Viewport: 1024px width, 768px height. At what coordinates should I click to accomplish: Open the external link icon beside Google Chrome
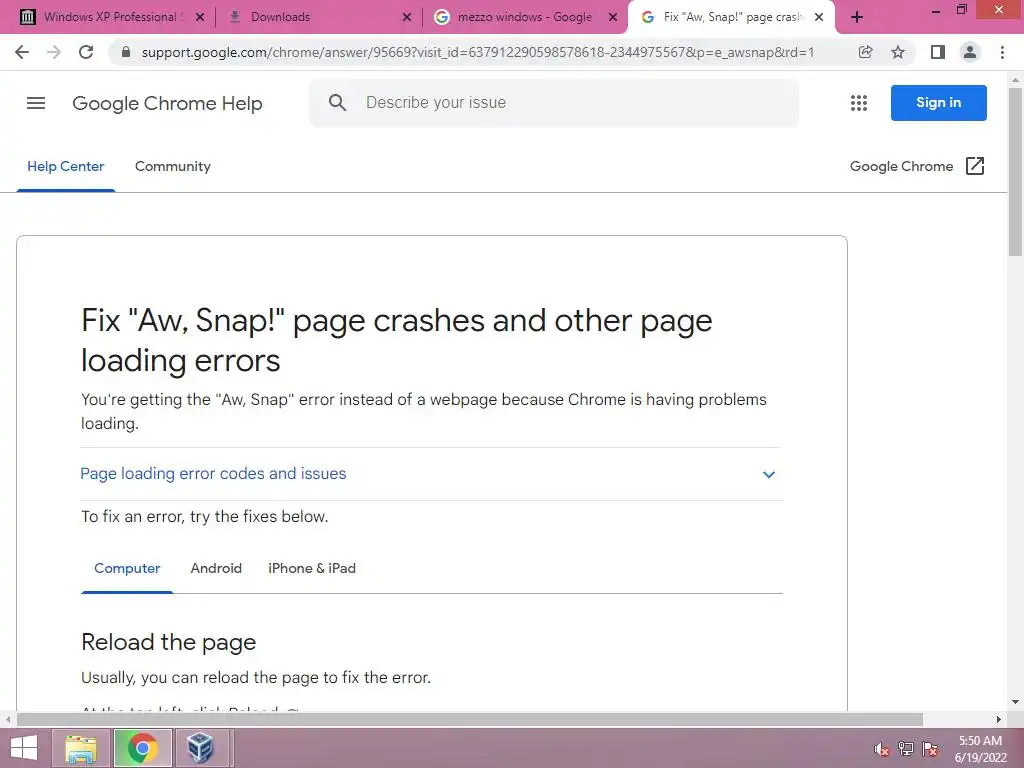click(974, 166)
